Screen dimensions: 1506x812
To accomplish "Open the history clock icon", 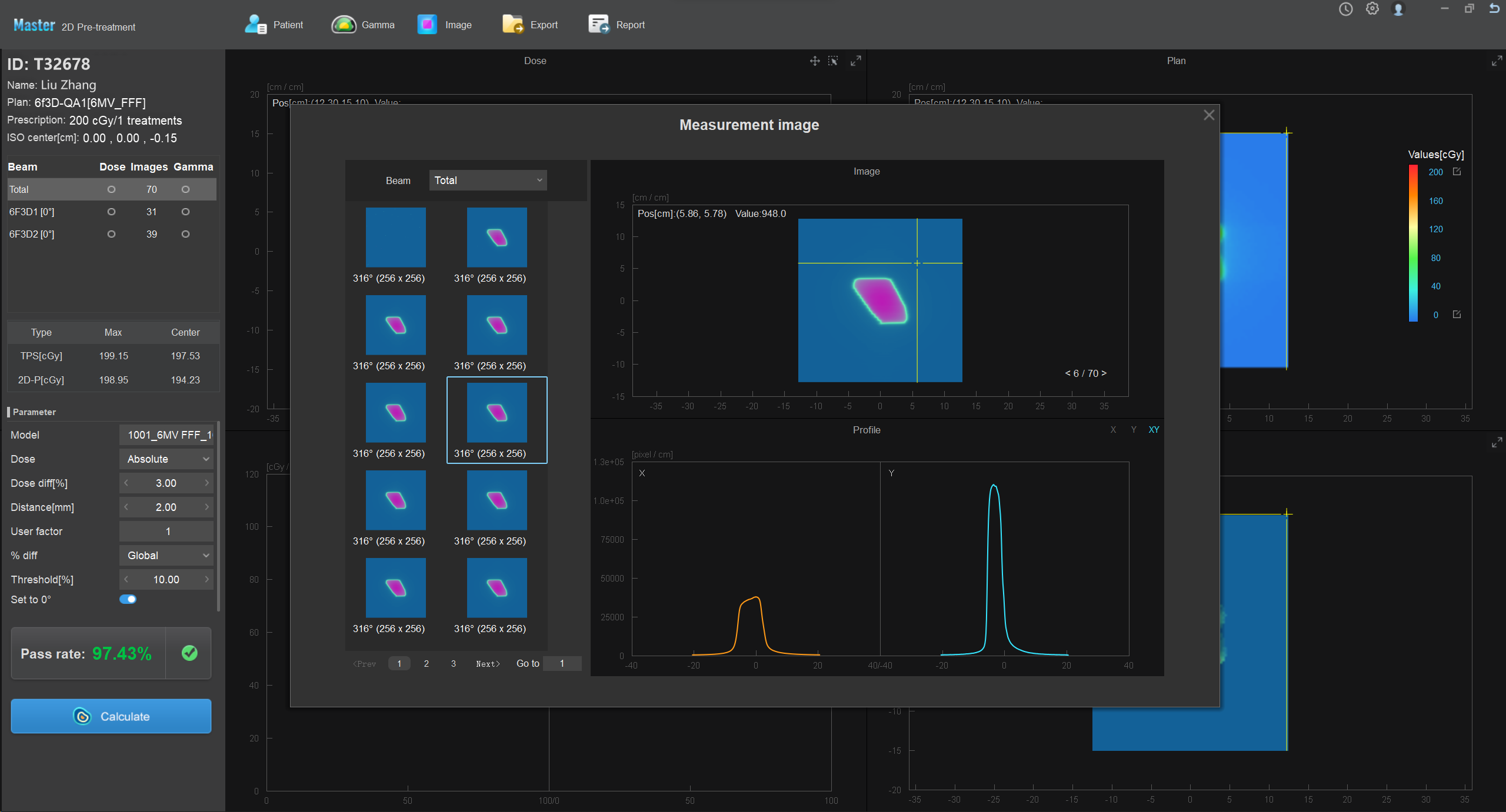I will [x=1346, y=9].
